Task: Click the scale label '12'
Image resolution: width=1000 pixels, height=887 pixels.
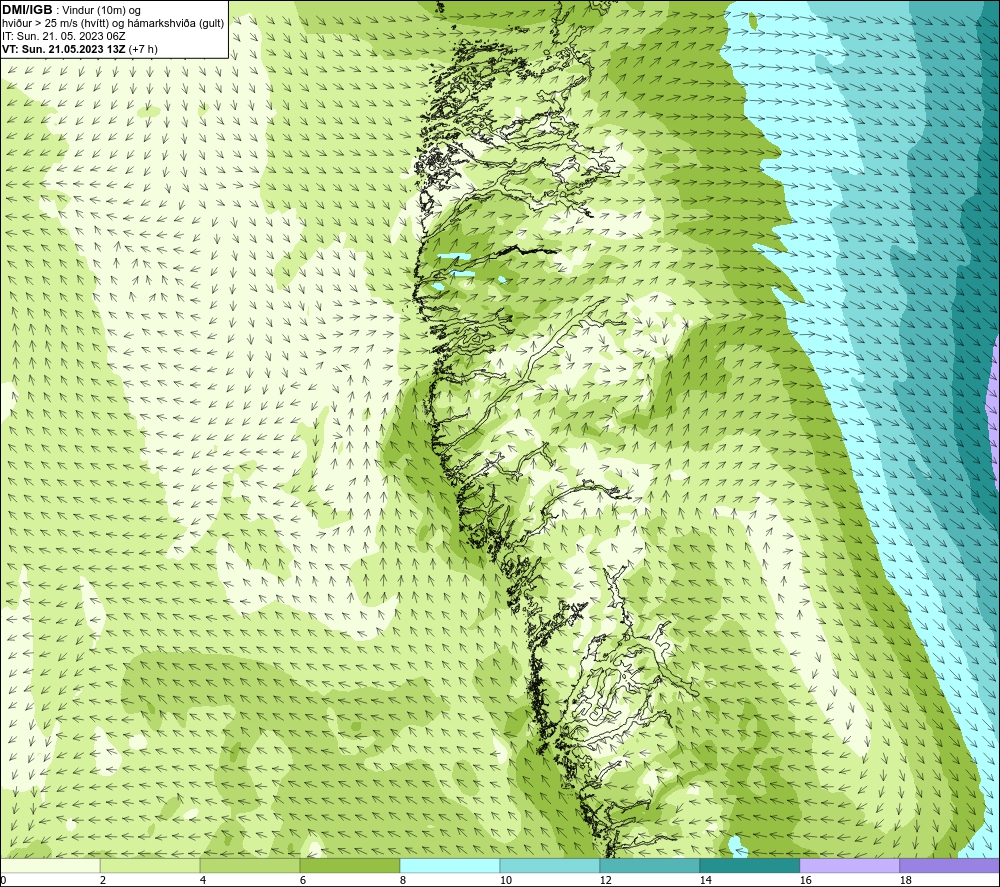Action: [605, 881]
